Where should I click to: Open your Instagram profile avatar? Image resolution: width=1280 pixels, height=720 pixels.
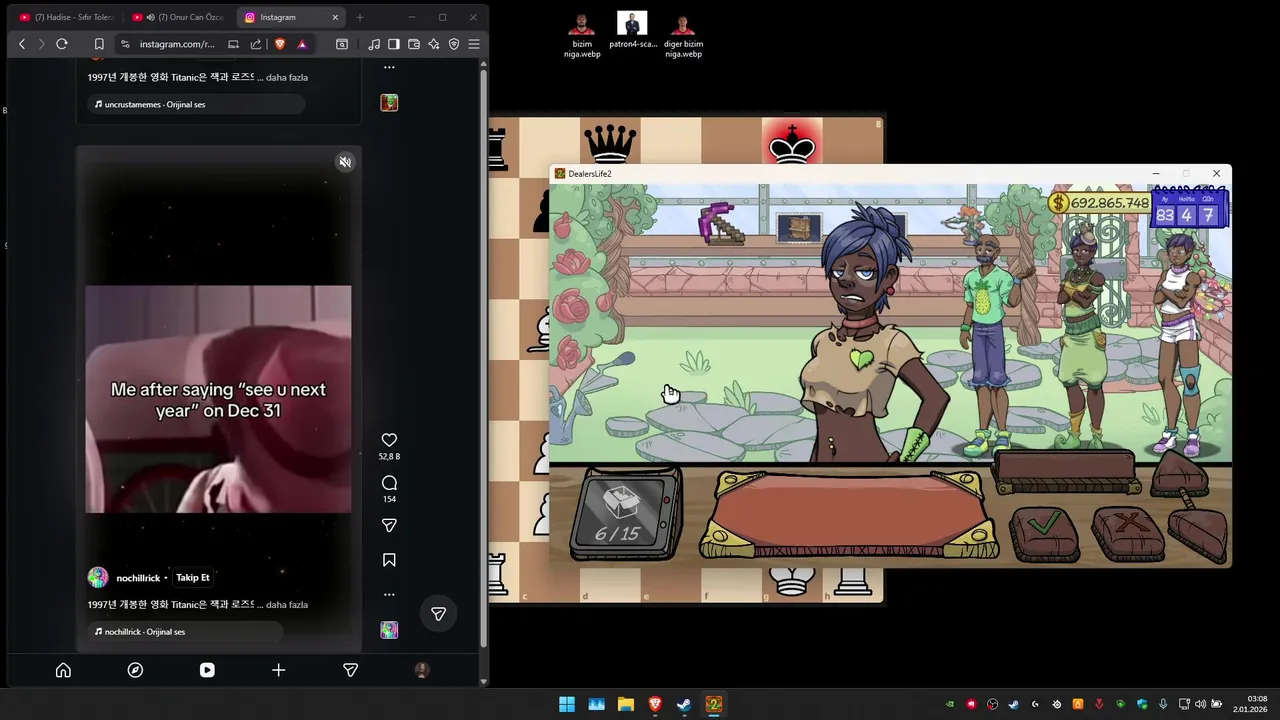tap(422, 670)
